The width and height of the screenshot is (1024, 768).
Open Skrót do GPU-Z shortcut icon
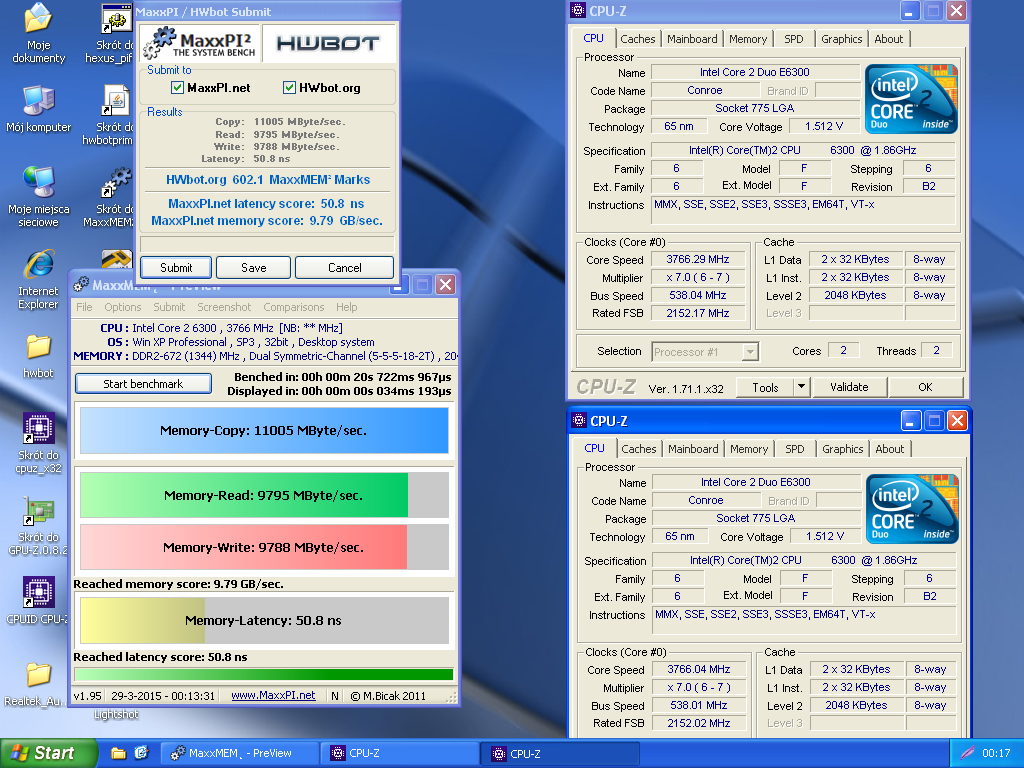pos(38,525)
